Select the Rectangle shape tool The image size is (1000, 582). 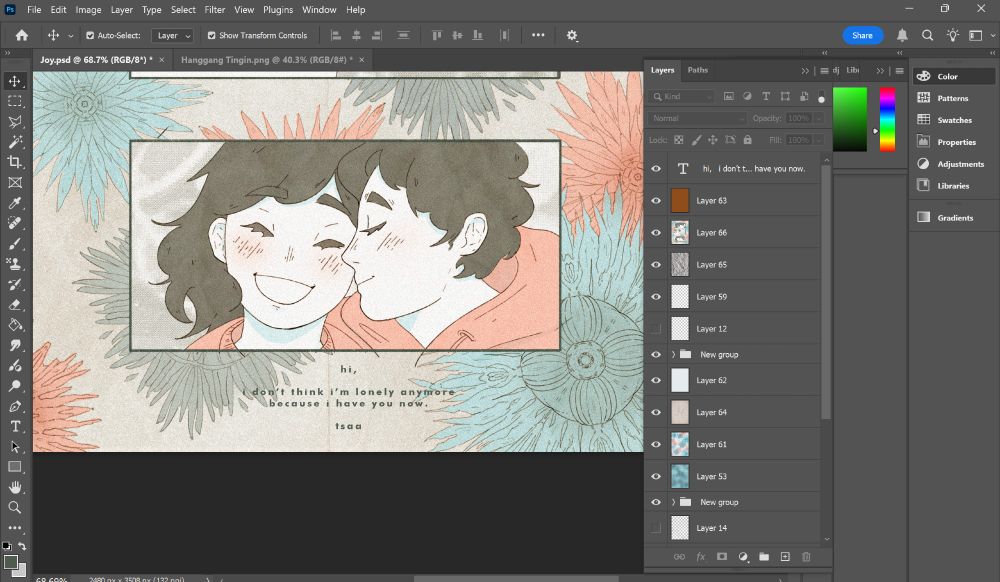(x=15, y=467)
